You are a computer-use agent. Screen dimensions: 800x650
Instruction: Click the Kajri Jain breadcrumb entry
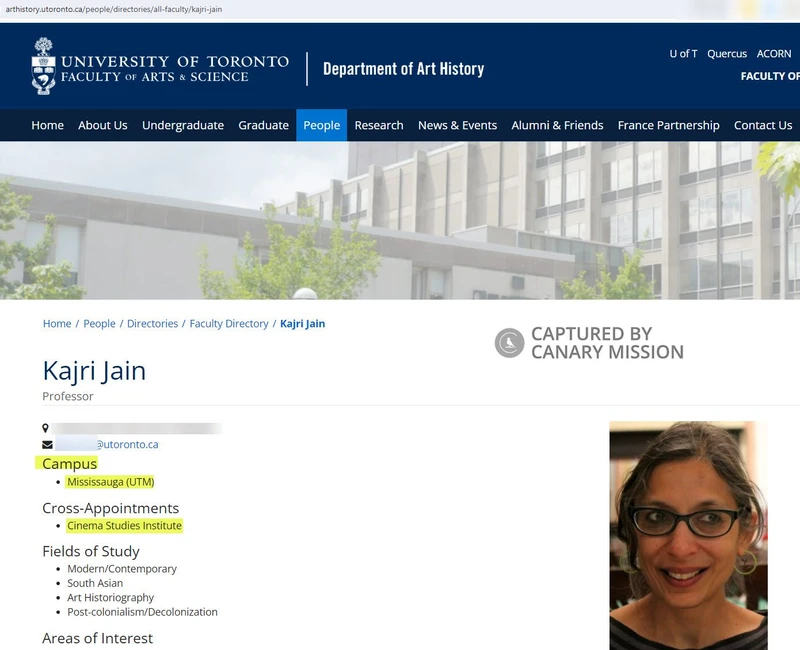click(x=303, y=324)
